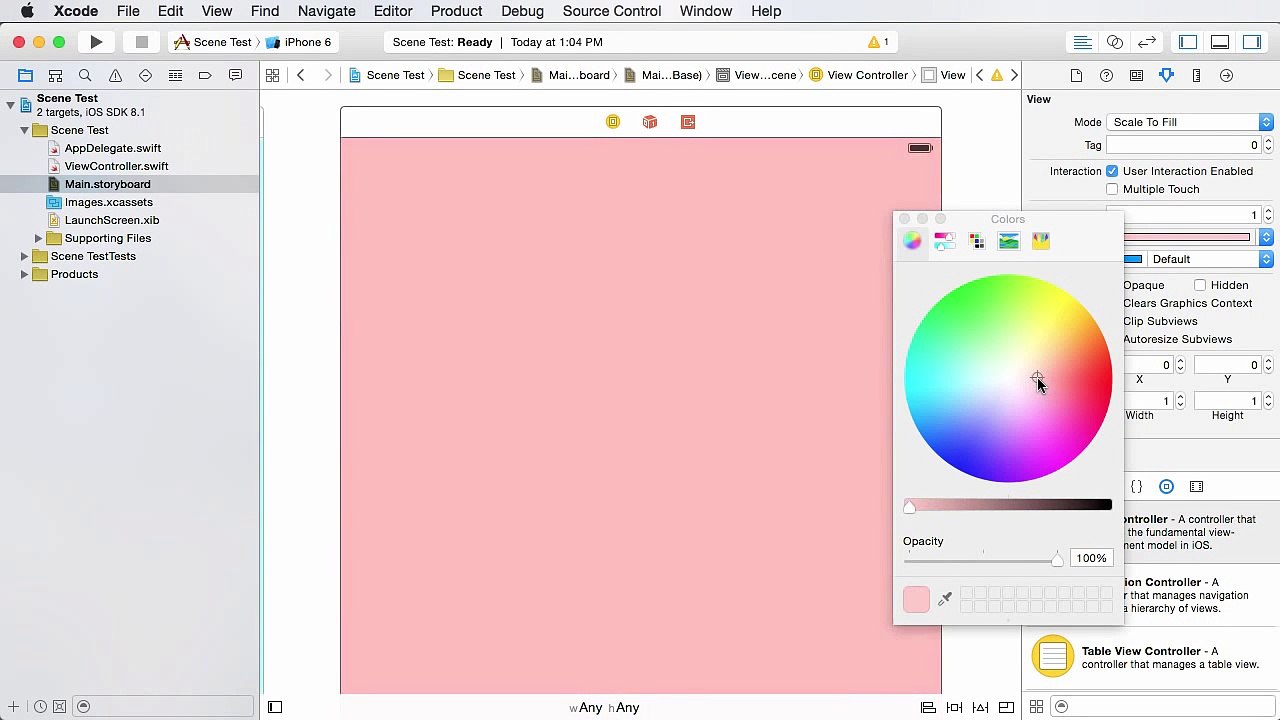Pick the eyedropper magnifier tool
The width and height of the screenshot is (1280, 720).
[945, 599]
